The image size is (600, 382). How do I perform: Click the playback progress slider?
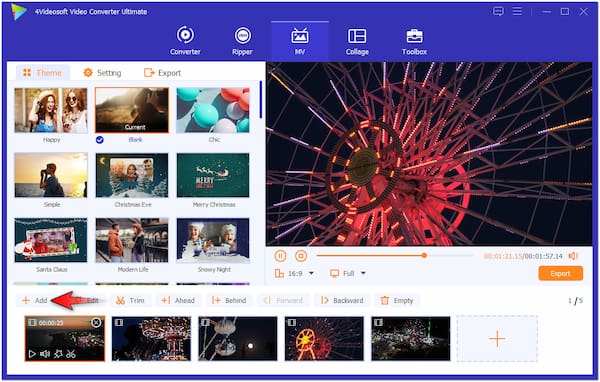point(395,255)
